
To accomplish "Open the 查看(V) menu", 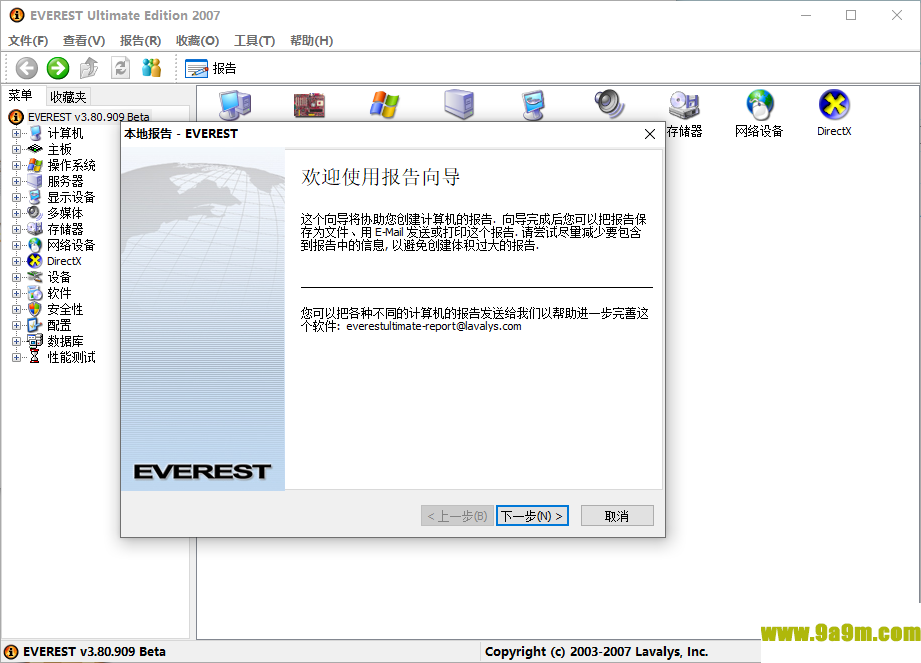I will 84,41.
